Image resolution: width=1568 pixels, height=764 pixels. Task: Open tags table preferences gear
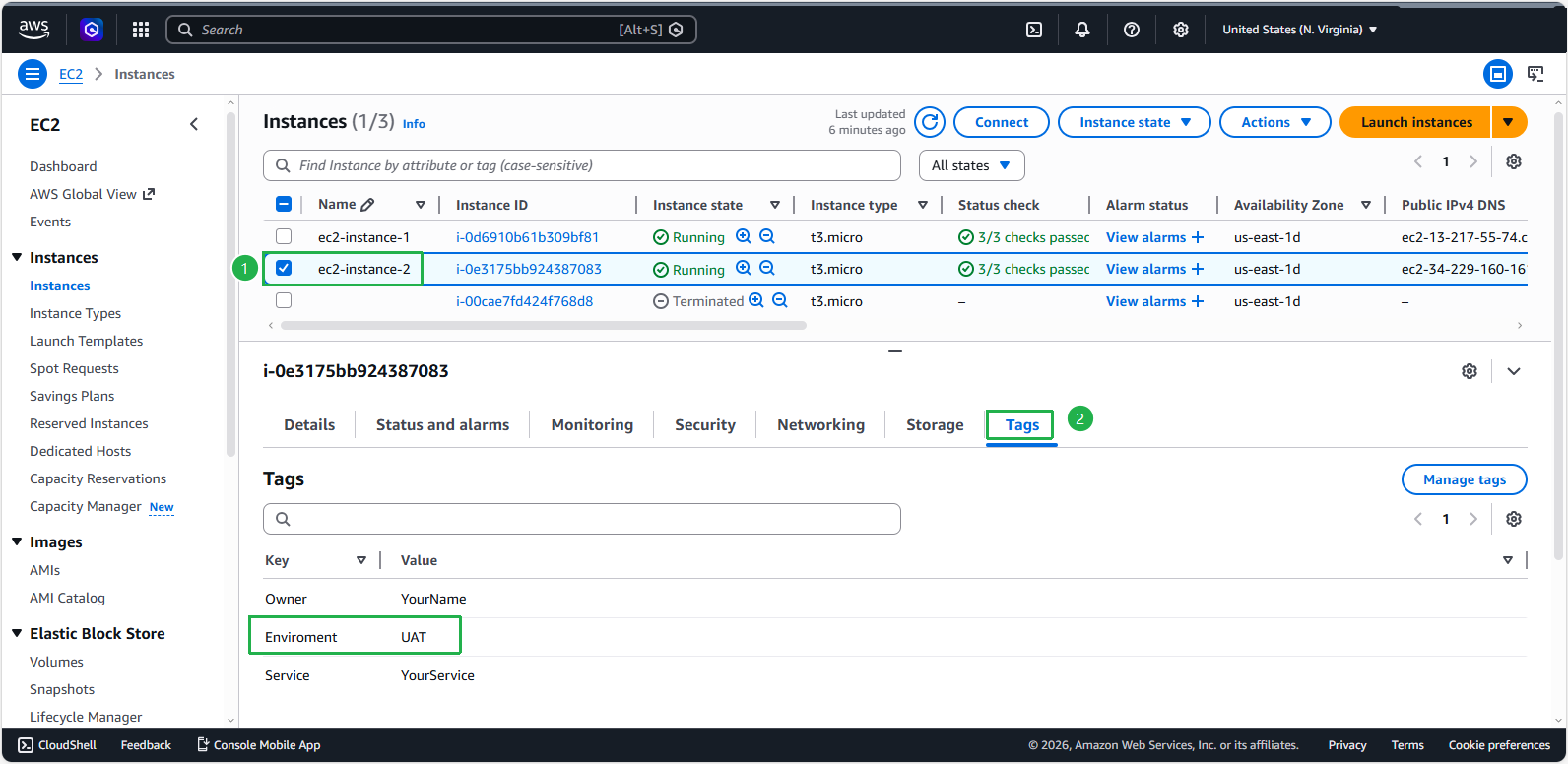[1514, 519]
